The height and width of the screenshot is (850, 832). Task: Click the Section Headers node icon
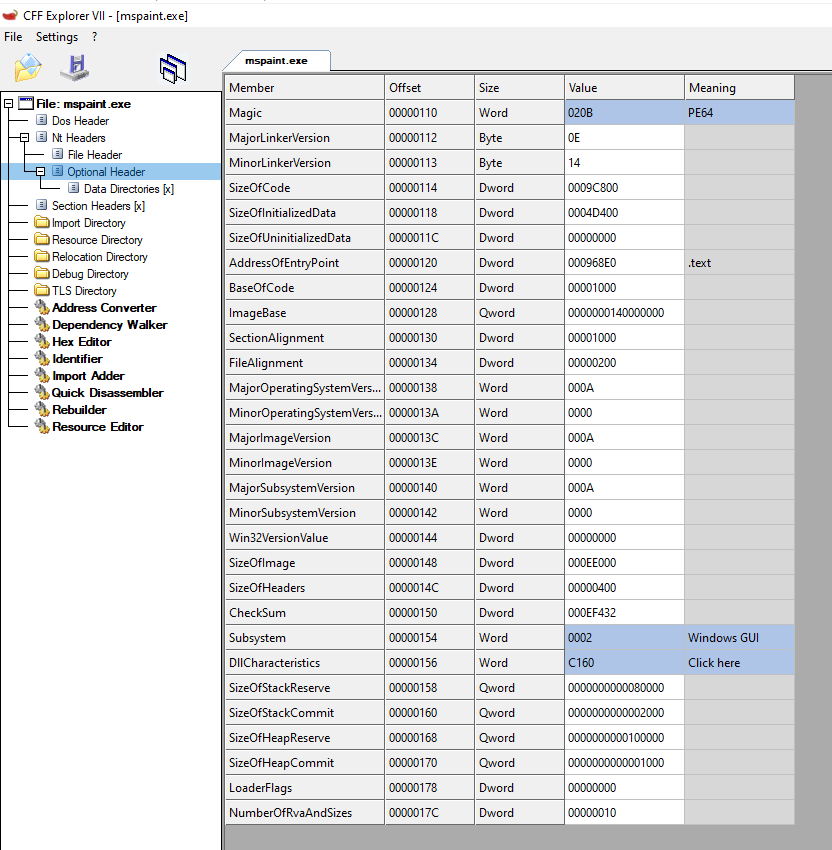coord(42,205)
